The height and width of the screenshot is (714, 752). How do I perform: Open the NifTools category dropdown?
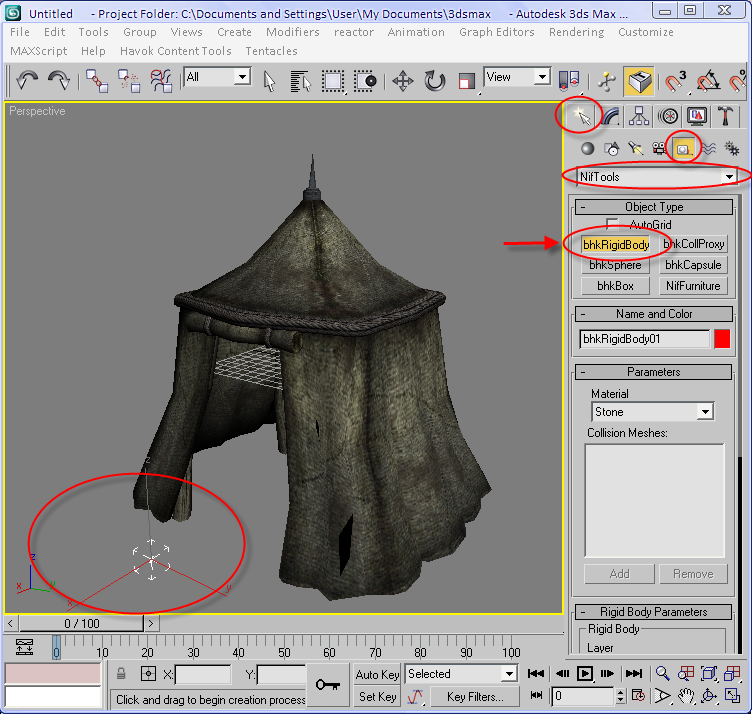pos(729,177)
